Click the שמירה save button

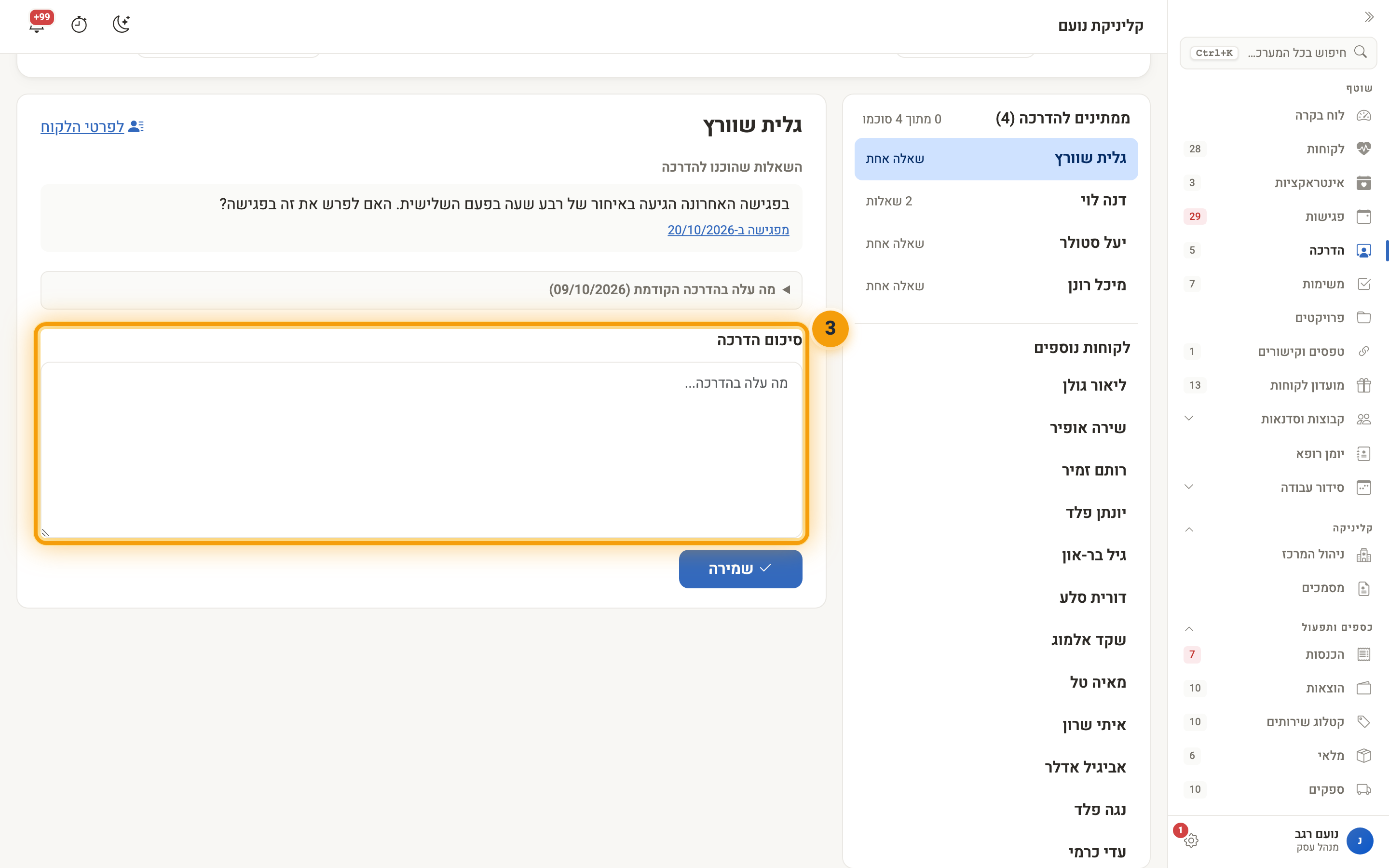740,569
